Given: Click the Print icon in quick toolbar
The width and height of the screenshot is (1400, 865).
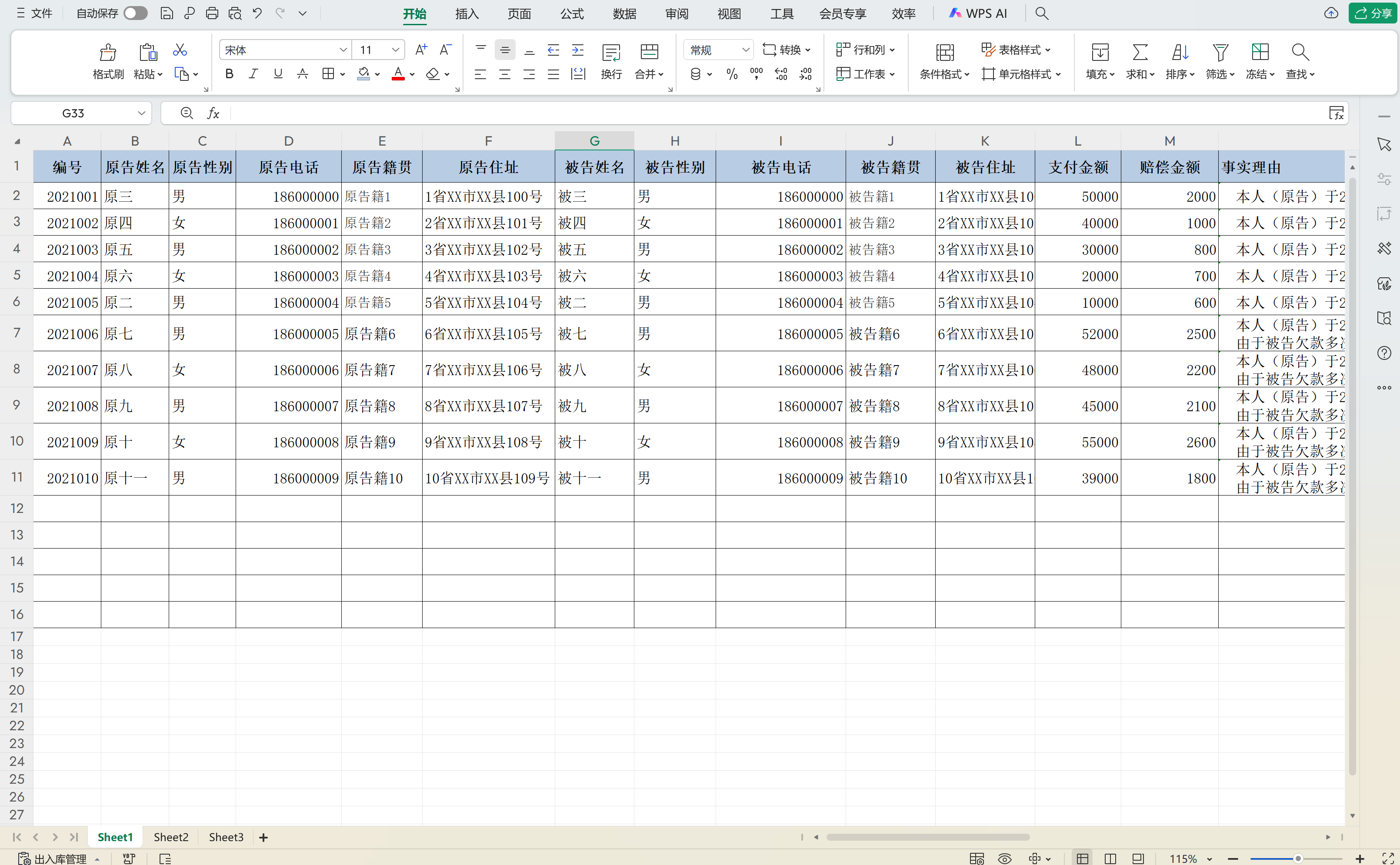Looking at the screenshot, I should click(212, 13).
